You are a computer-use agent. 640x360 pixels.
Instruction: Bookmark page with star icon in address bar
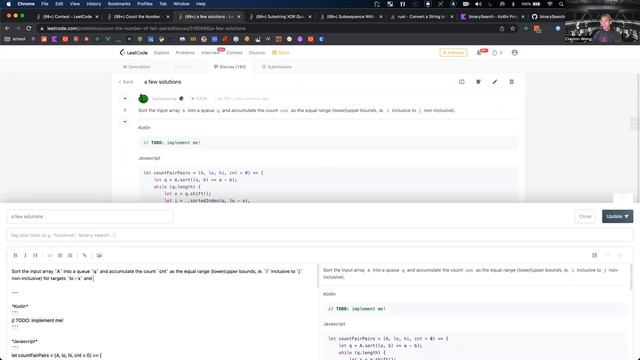513,29
